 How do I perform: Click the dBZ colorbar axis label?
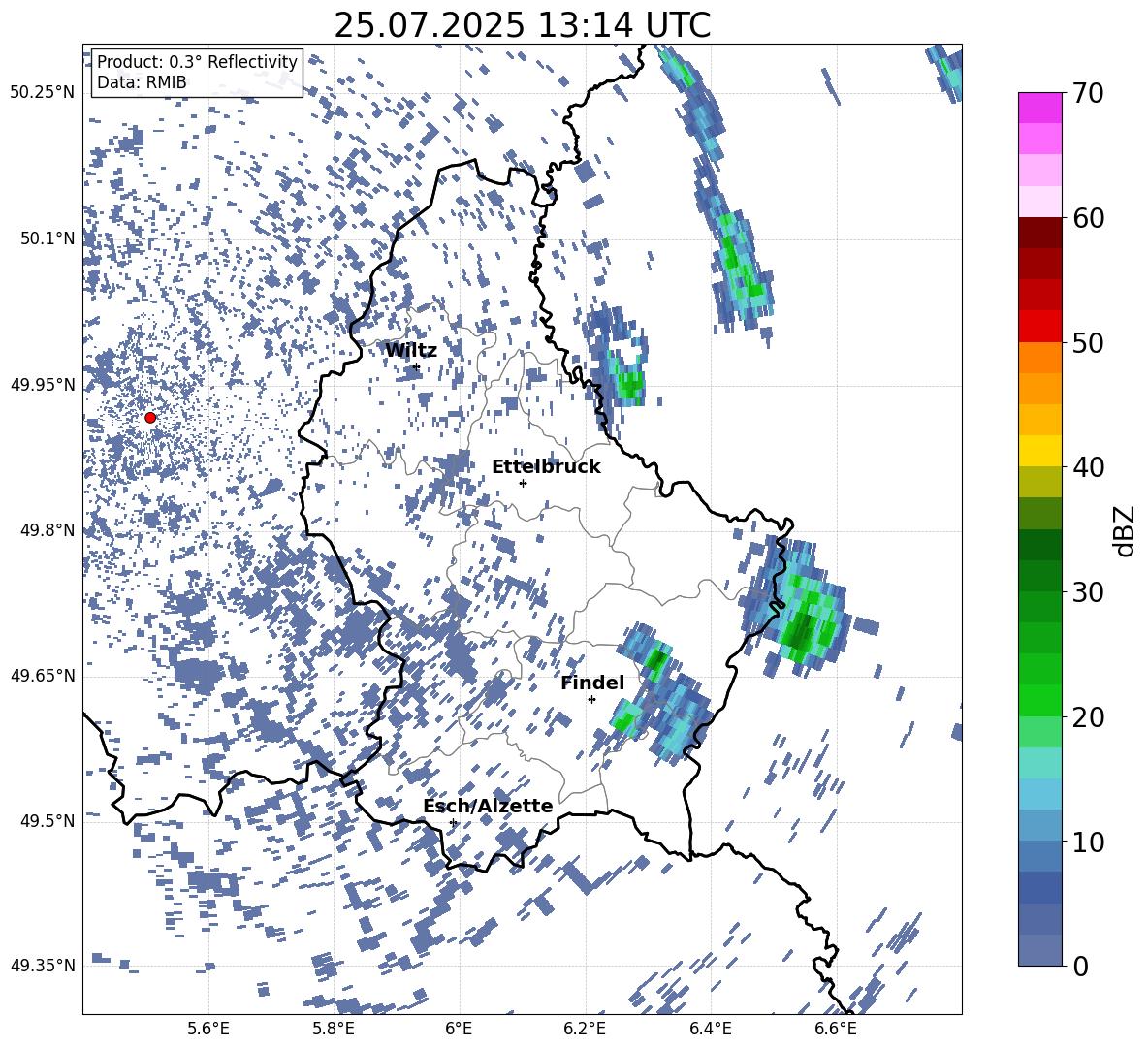point(1126,530)
